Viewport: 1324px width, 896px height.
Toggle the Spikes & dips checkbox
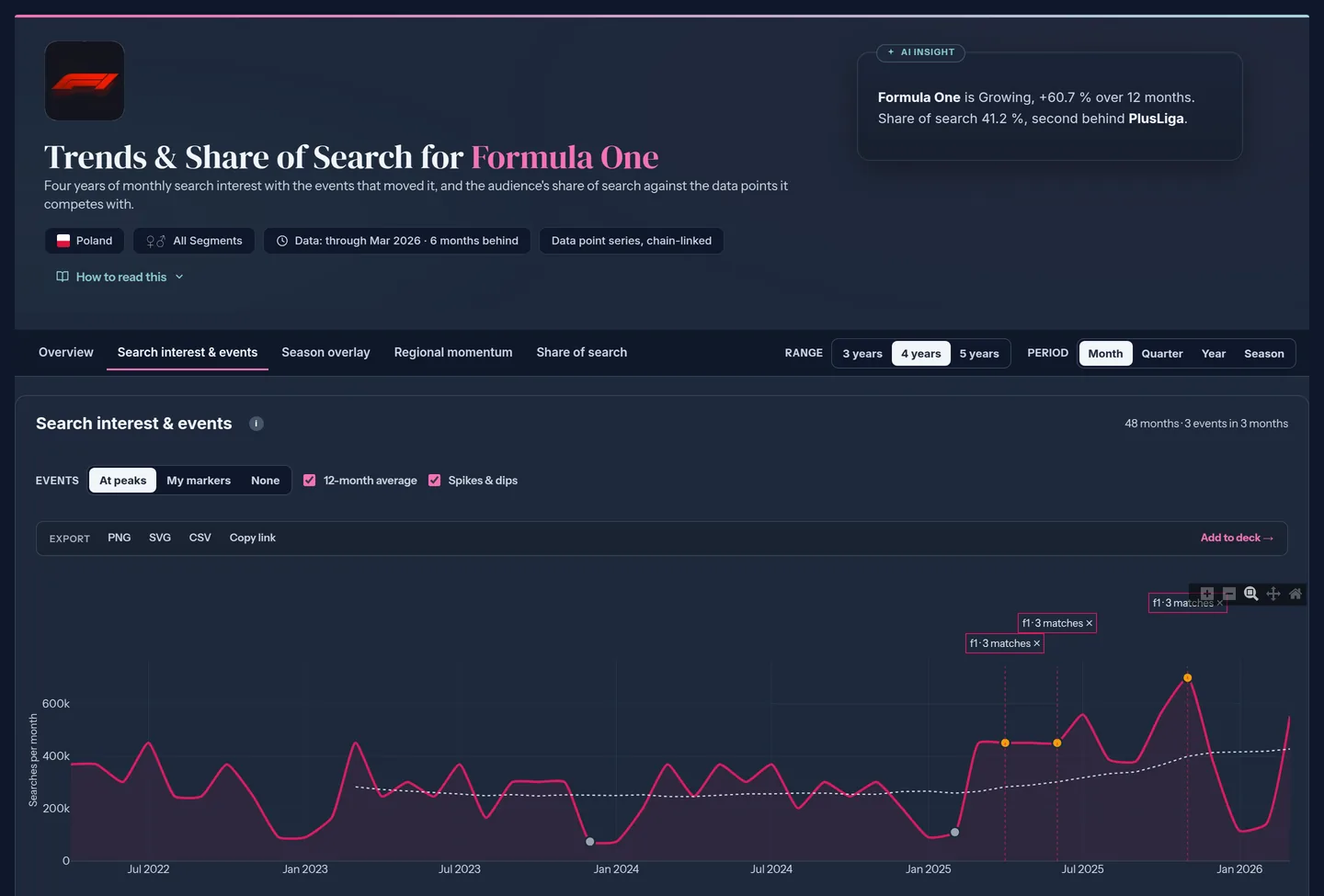435,481
